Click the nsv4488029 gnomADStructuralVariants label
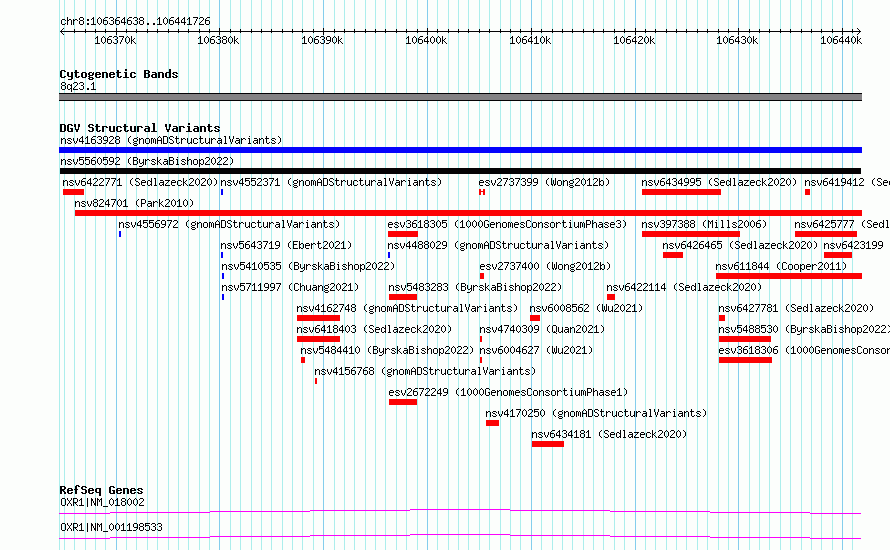 point(498,245)
